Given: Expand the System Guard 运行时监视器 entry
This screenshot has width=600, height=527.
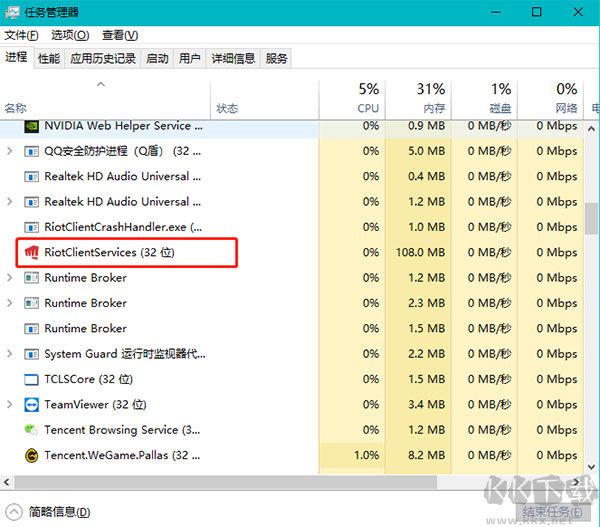Looking at the screenshot, I should pos(10,354).
